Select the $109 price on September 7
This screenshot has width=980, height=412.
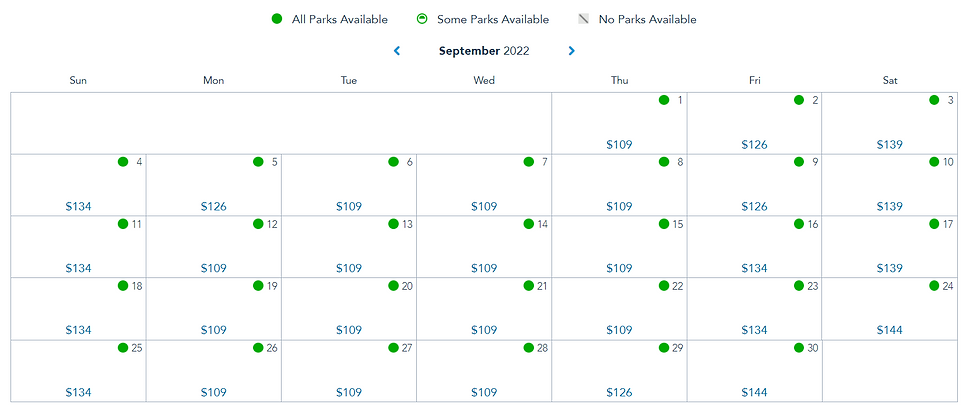tap(484, 206)
